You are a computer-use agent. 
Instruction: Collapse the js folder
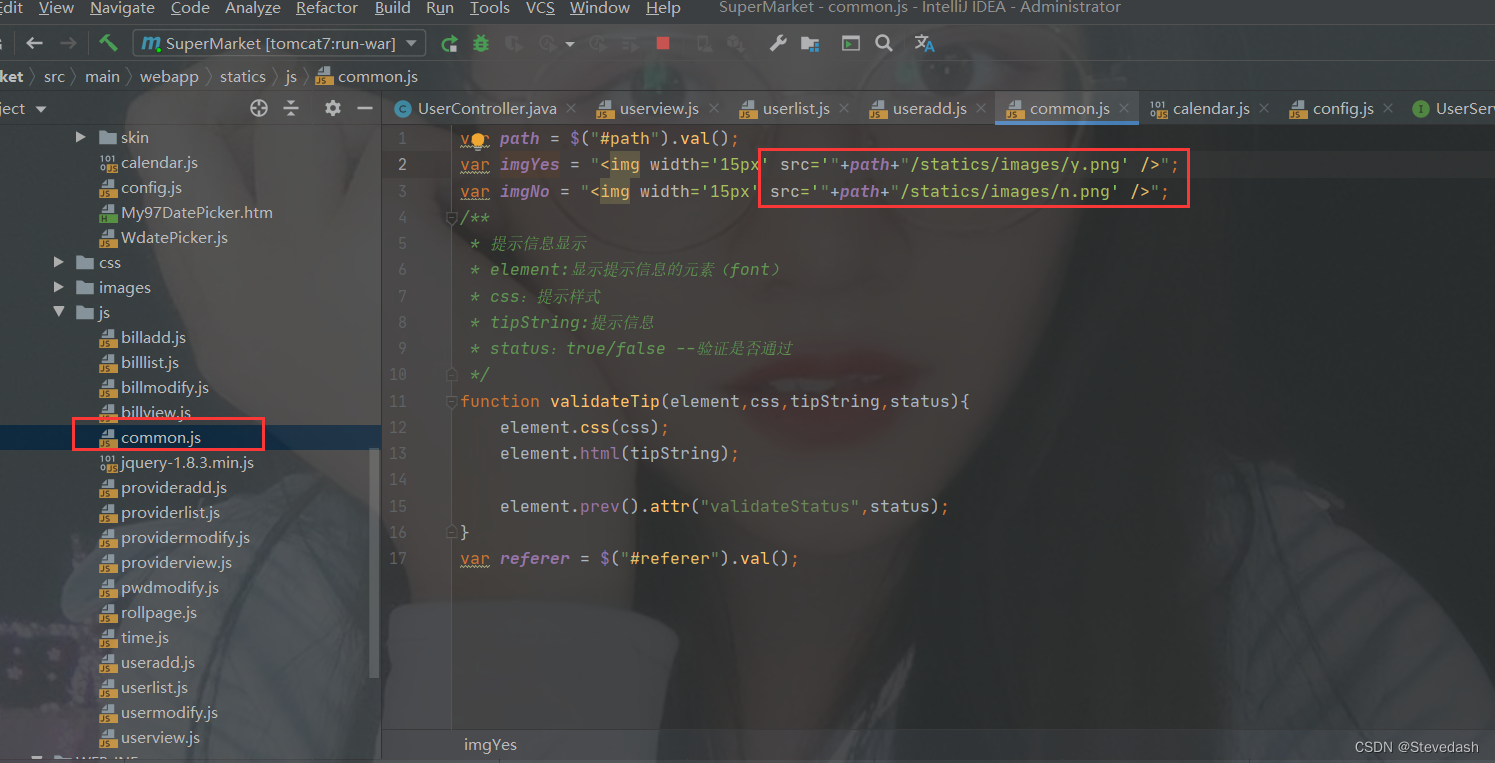pos(59,313)
